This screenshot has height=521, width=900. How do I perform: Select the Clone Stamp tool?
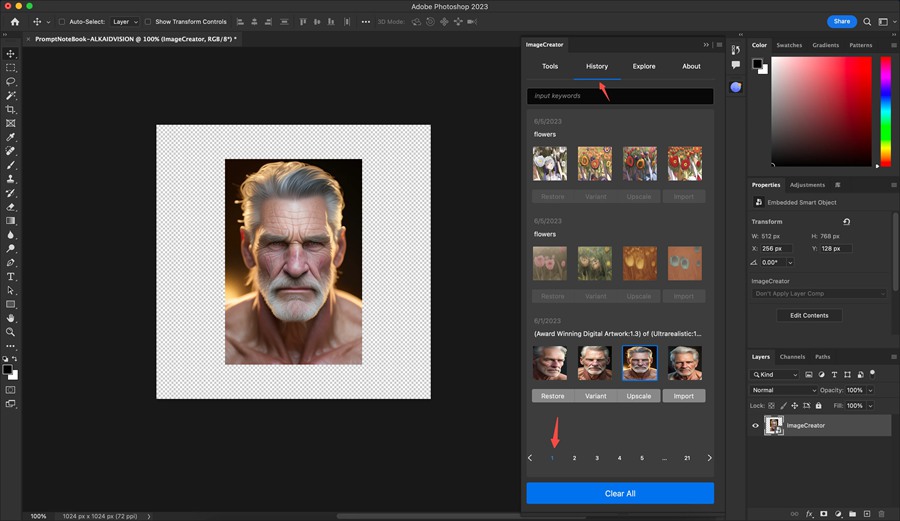[10, 179]
